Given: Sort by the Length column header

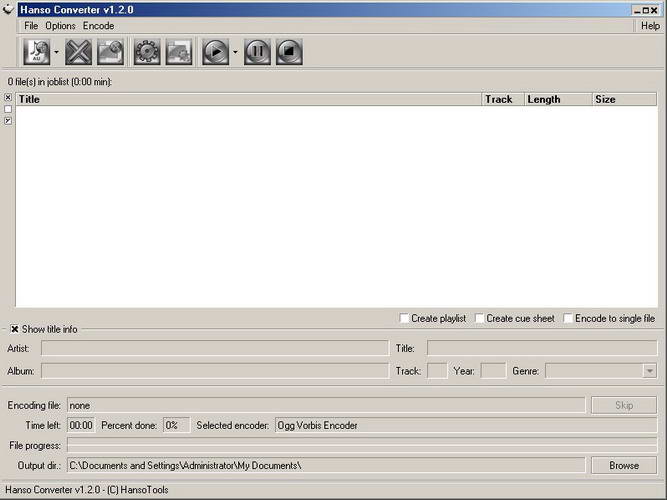Looking at the screenshot, I should pos(558,99).
